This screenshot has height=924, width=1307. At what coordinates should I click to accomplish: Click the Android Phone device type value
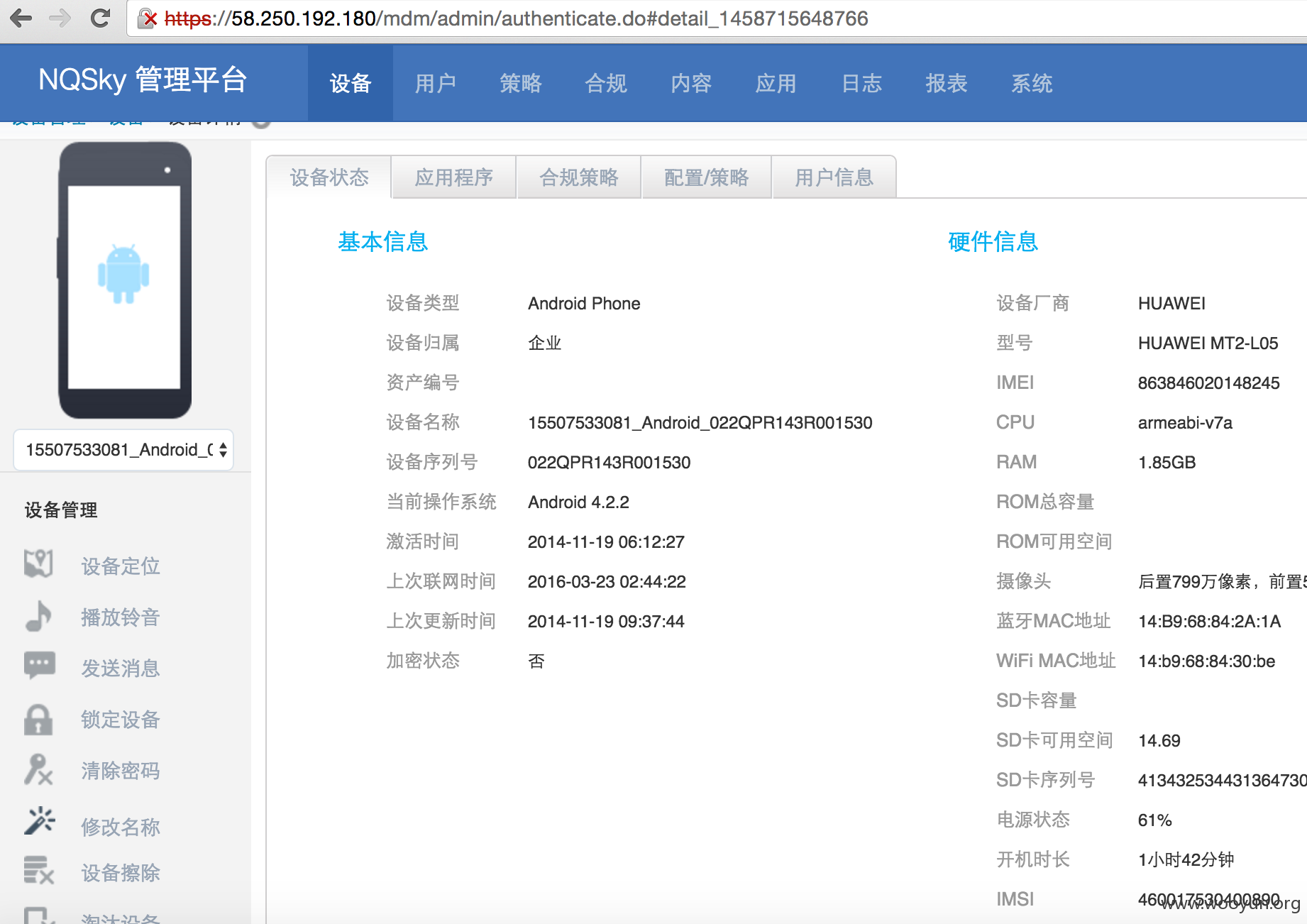(585, 304)
